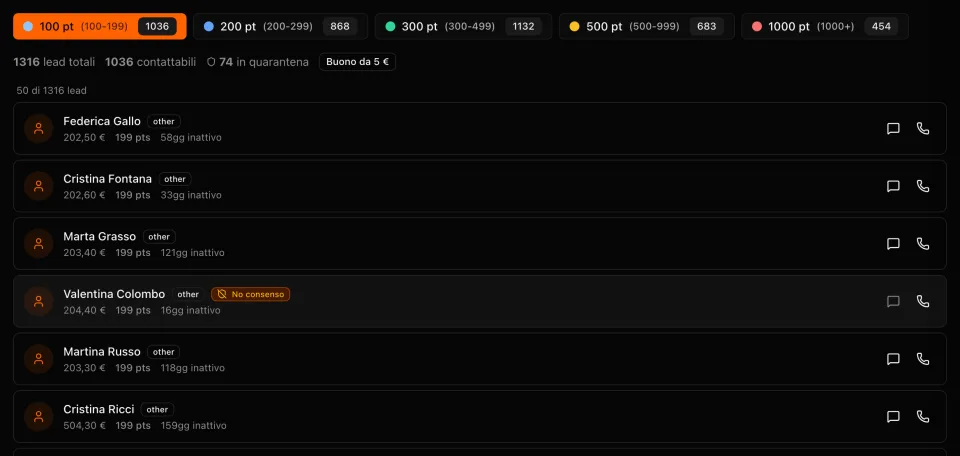
Task: Click Valentina Colombo's avatar icon
Action: (x=39, y=301)
